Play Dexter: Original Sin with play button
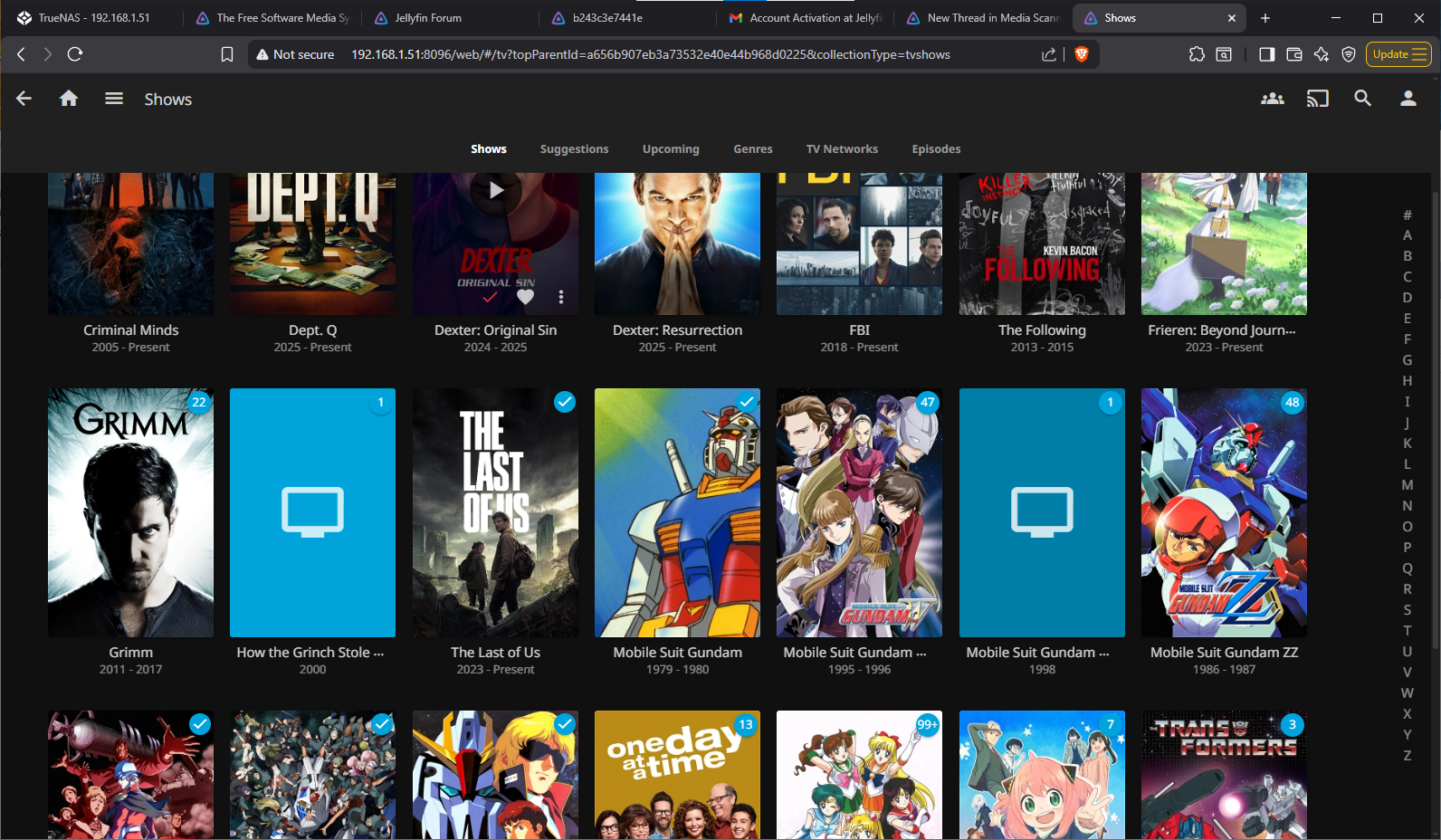 tap(495, 191)
